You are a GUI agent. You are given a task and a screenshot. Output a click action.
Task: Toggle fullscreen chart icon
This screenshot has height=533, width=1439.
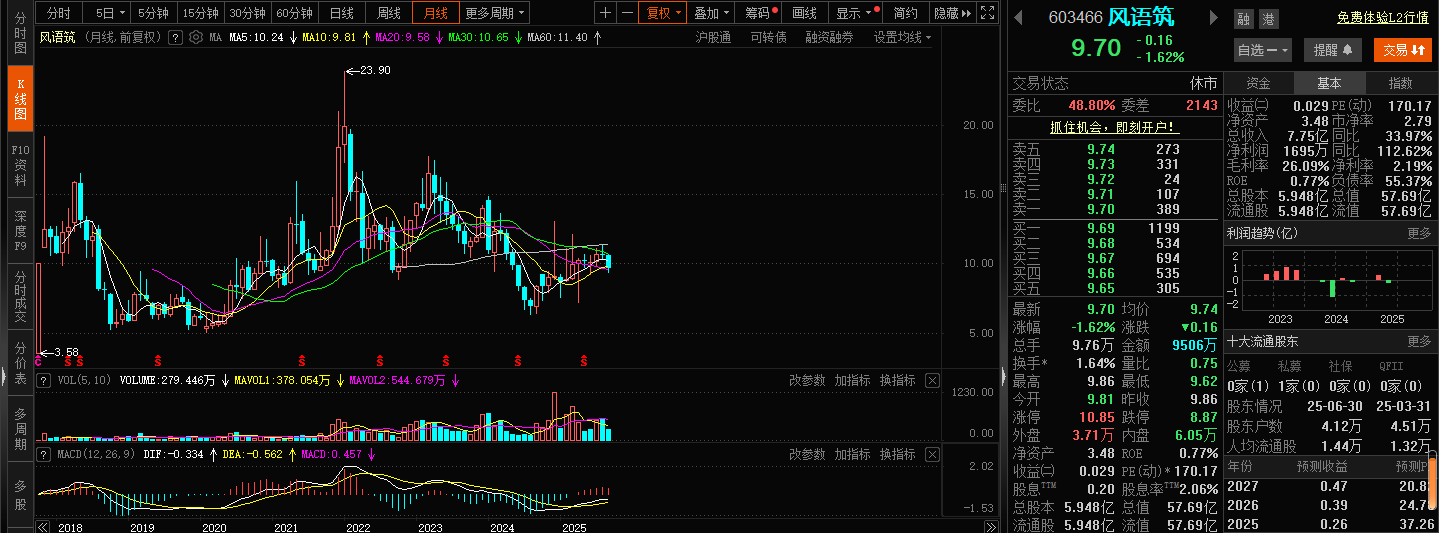(x=987, y=13)
